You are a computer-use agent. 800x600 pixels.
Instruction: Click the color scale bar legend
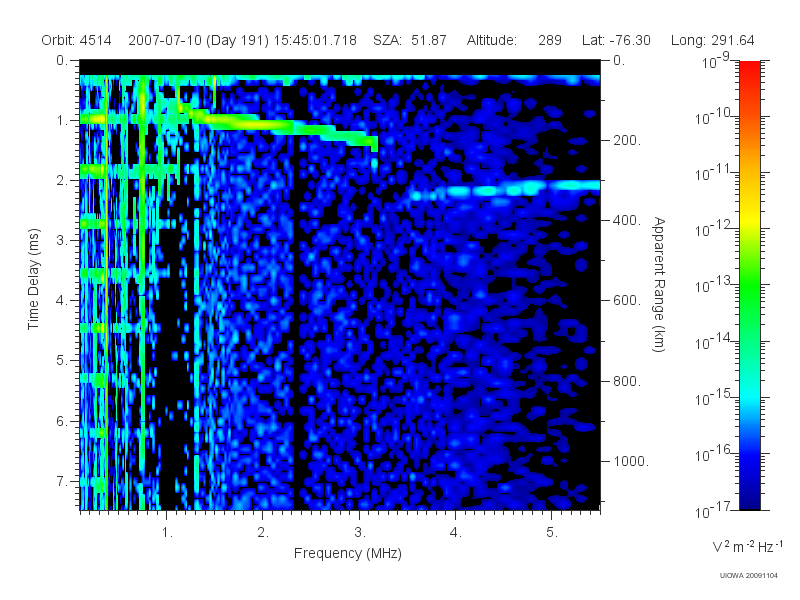coord(749,285)
